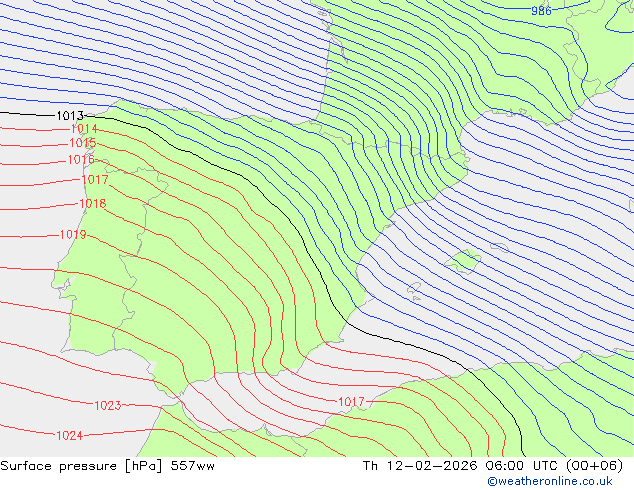Viewport: 634px width, 490px height.
Task: Click the Surface pressure [hPa] title text
Action: point(82,466)
